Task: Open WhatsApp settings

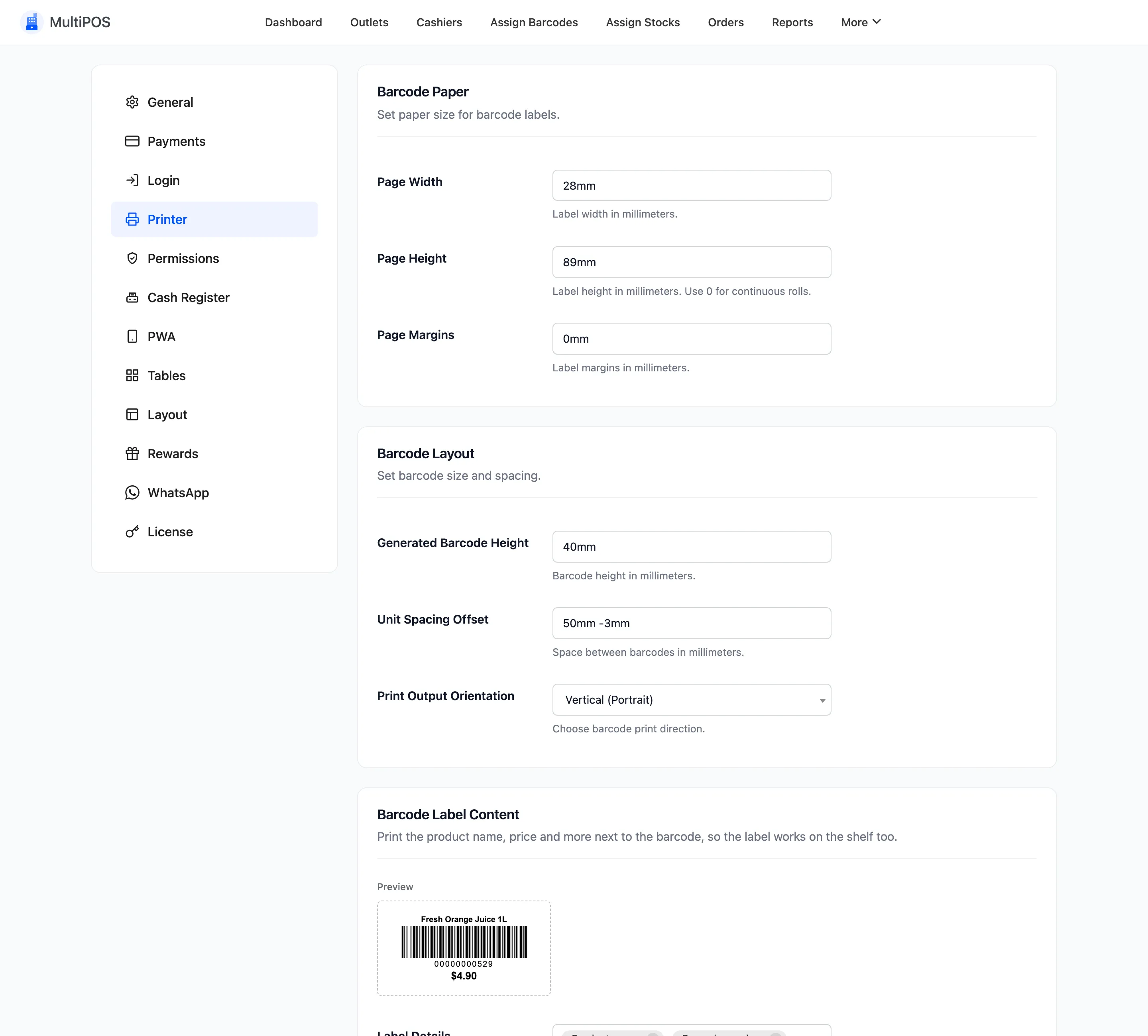Action: (215, 493)
